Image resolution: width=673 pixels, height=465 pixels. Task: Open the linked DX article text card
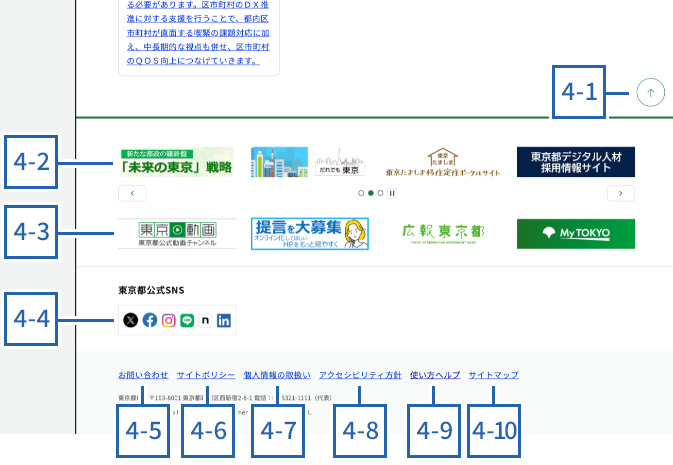(198, 33)
